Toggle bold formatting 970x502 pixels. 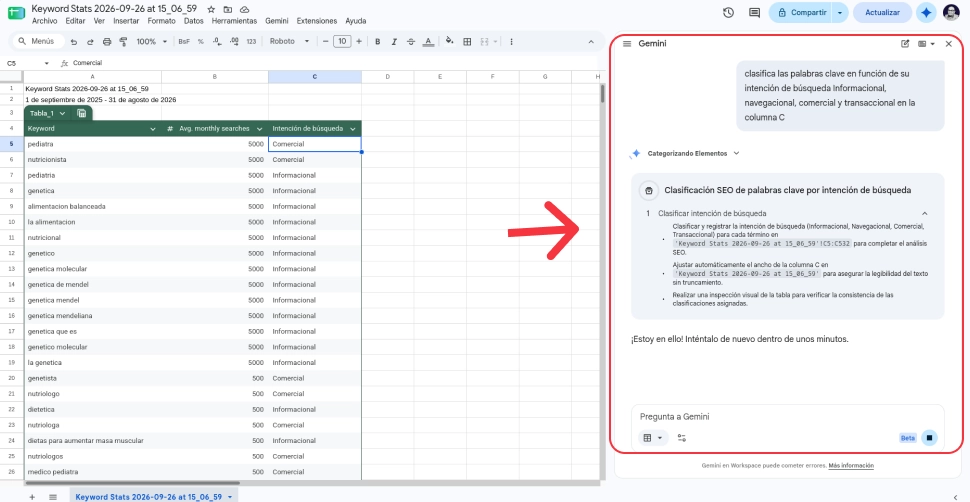[x=377, y=41]
